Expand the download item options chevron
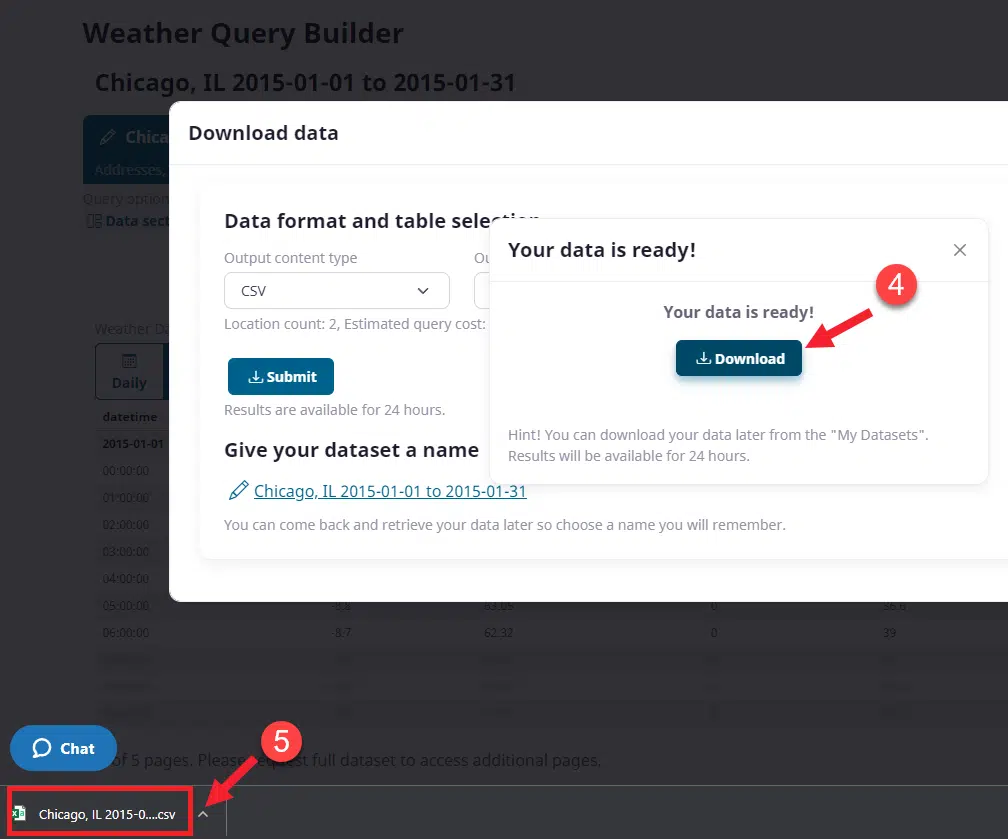Viewport: 1008px width, 839px height. [203, 814]
